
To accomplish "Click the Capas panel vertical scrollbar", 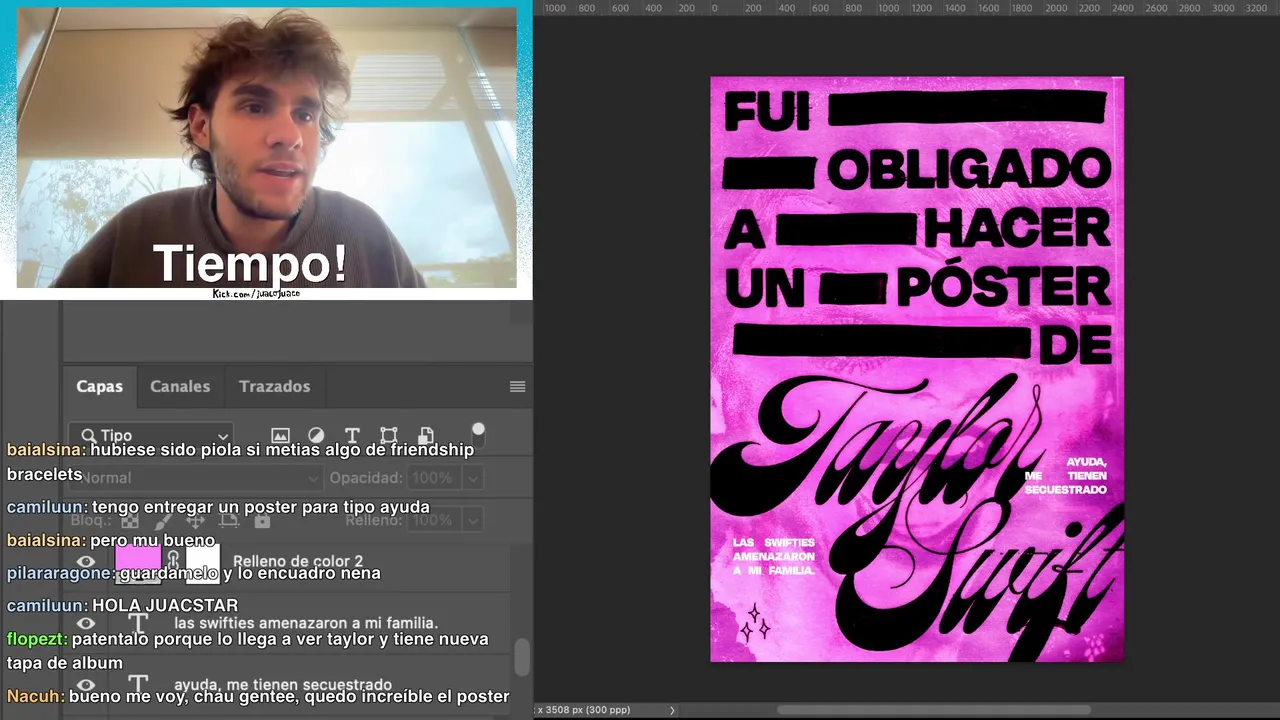I will click(521, 657).
